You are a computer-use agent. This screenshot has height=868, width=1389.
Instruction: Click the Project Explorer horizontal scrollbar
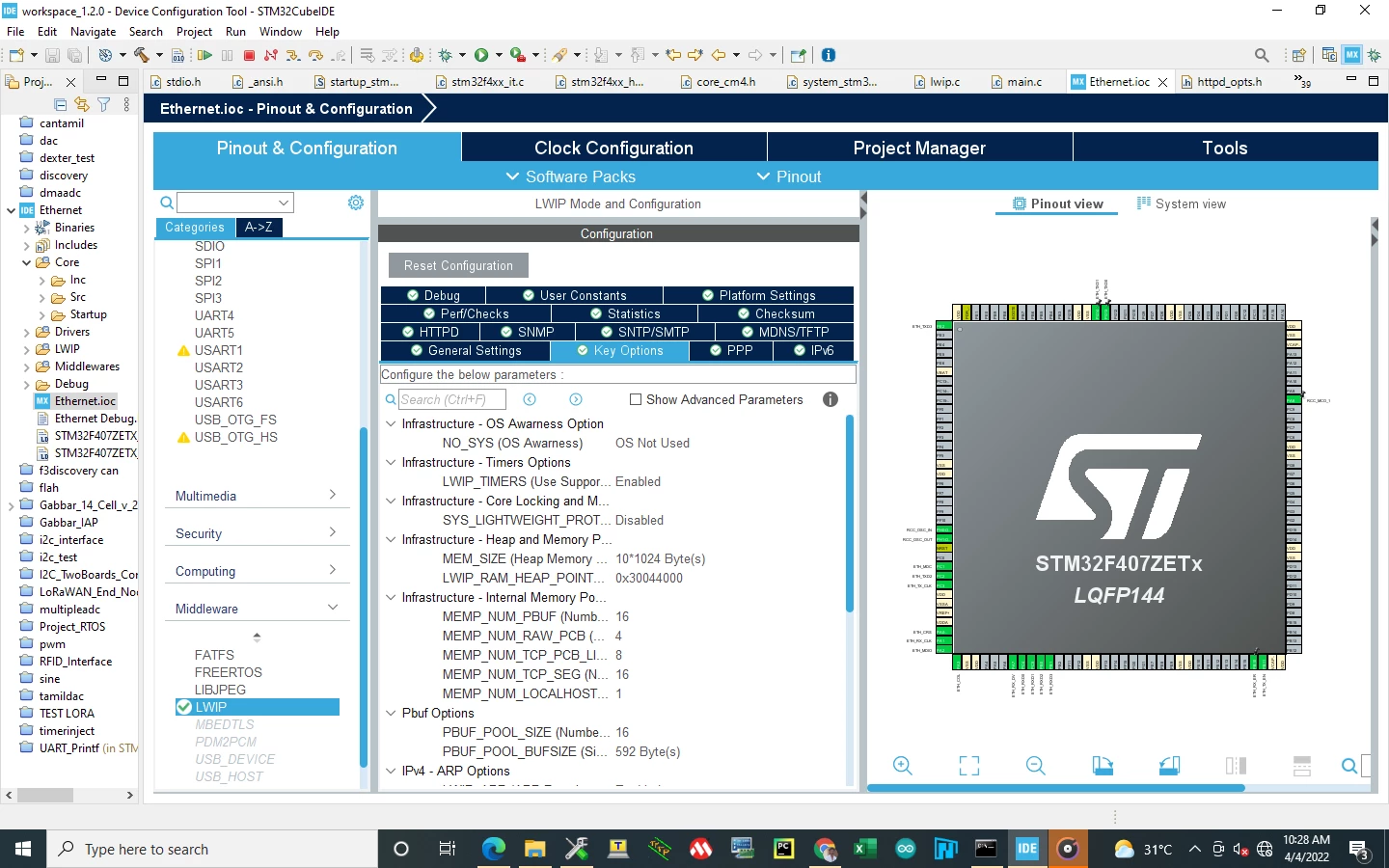[x=45, y=796]
